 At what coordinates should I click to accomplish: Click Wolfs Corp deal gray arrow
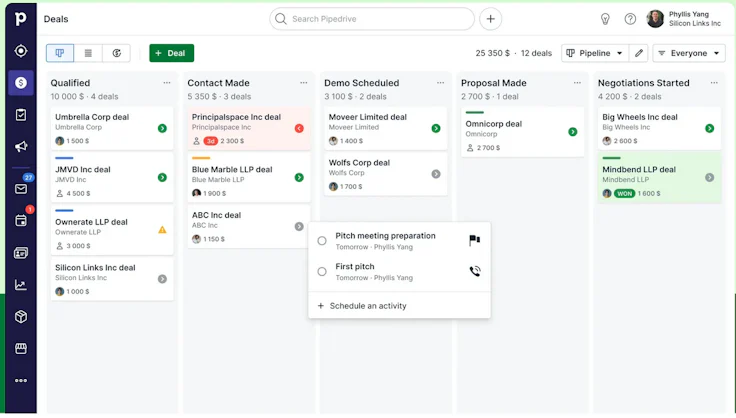coord(436,174)
